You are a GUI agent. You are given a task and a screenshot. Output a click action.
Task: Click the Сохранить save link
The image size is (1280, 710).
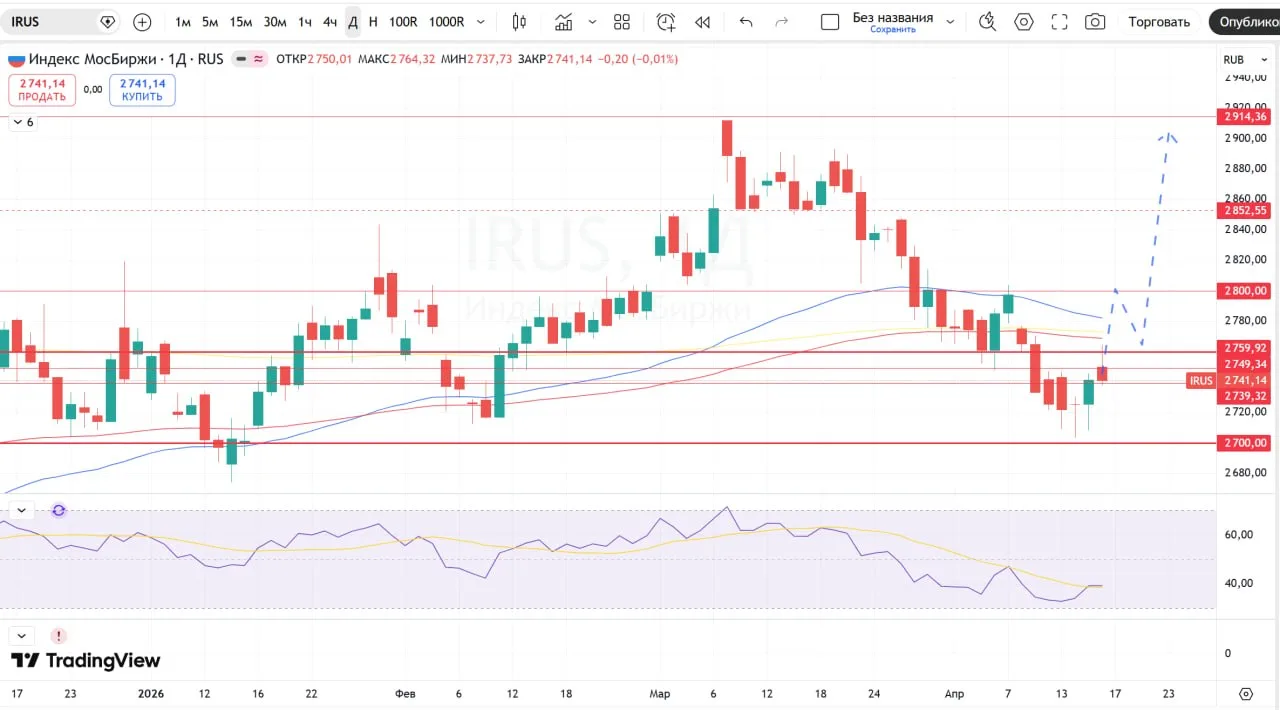(893, 30)
